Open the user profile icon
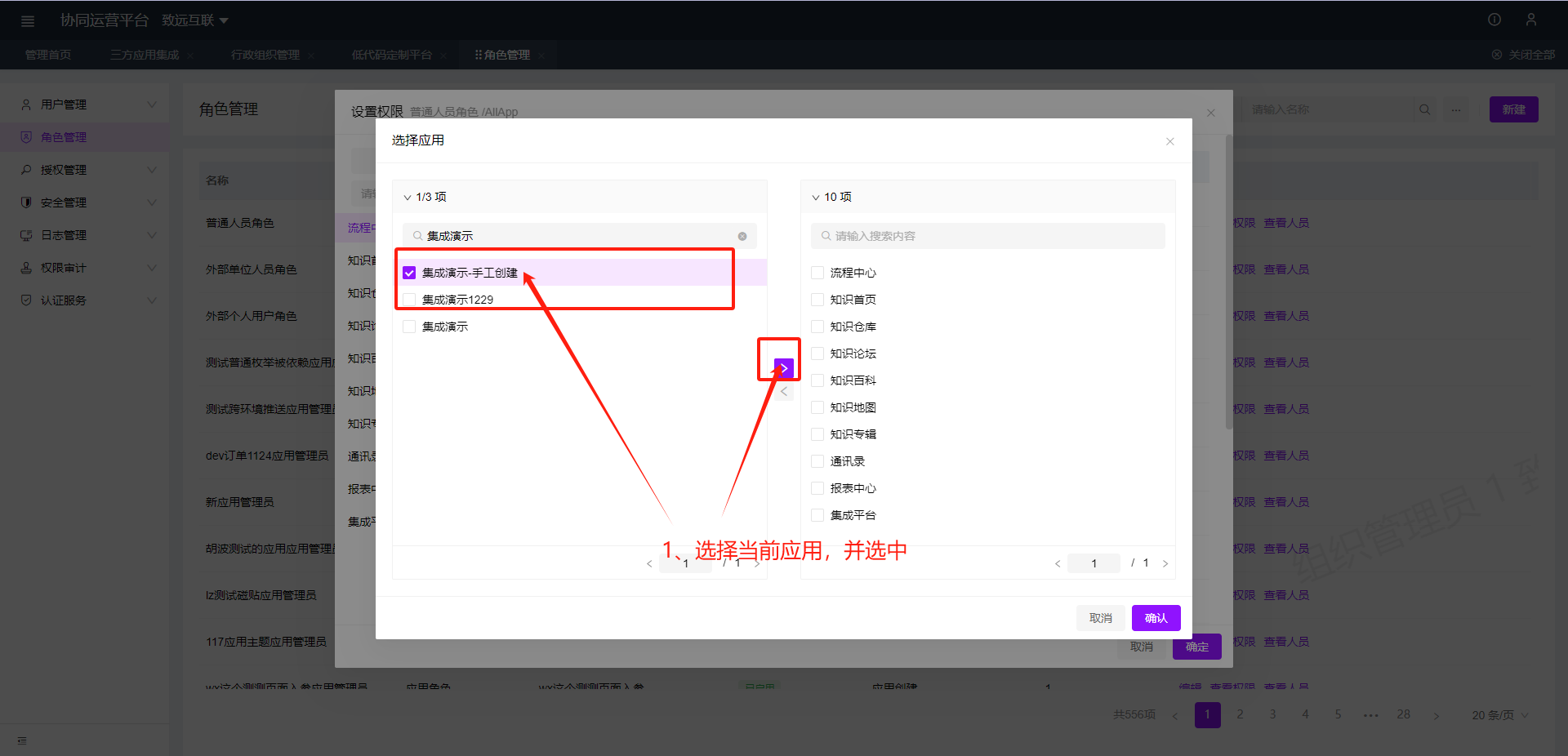Image resolution: width=1568 pixels, height=756 pixels. point(1531,20)
